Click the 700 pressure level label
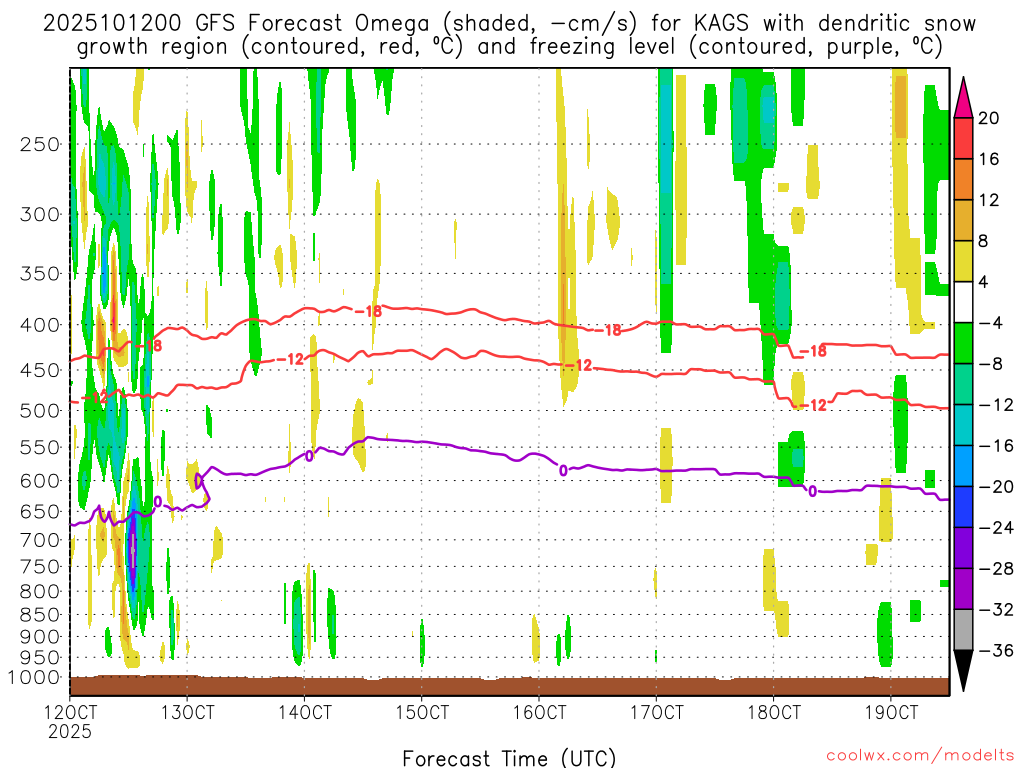Screen dimensions: 1024x768 click(x=40, y=540)
